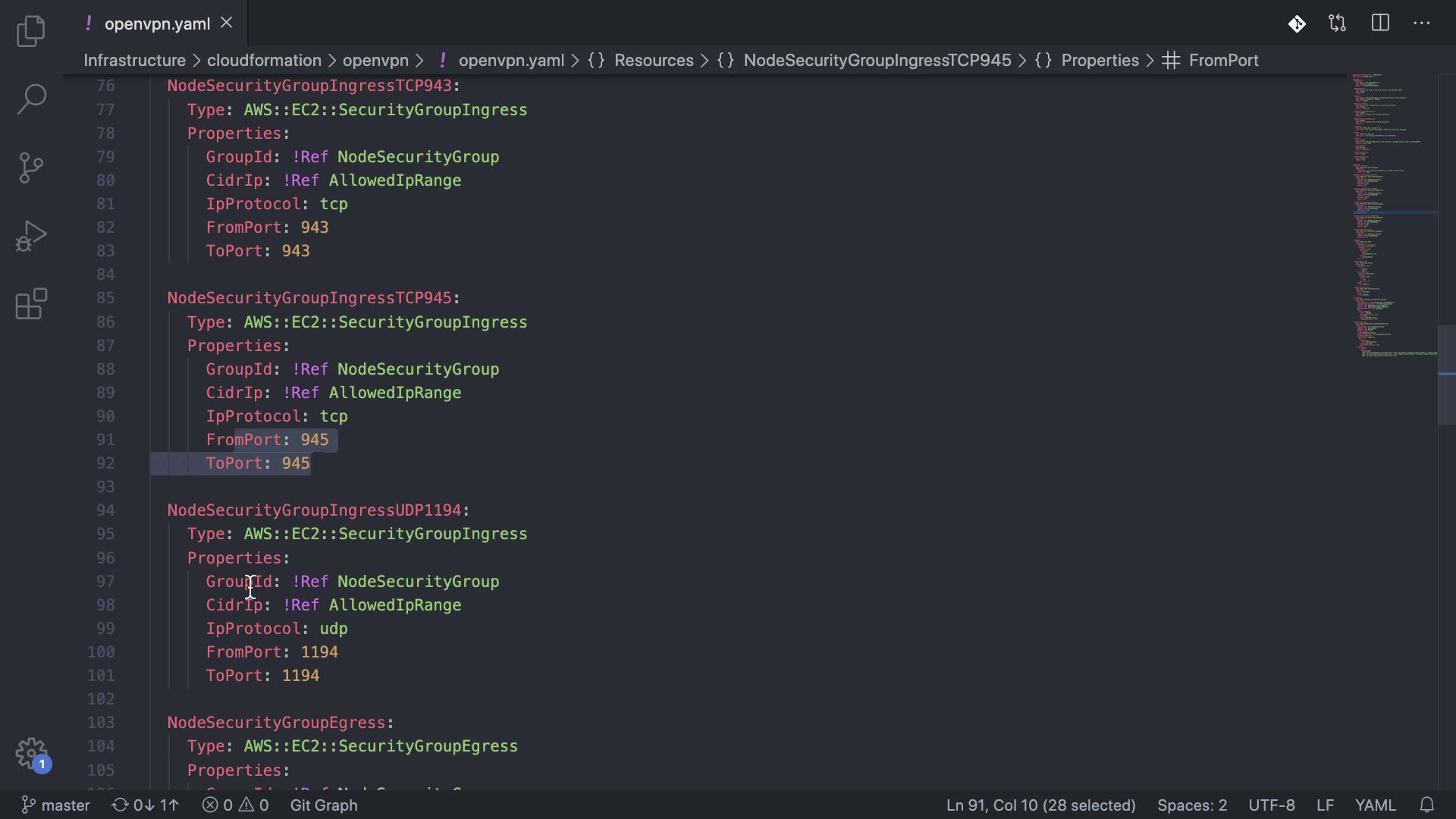
Task: Open the More Actions ellipsis menu
Action: [x=1422, y=24]
